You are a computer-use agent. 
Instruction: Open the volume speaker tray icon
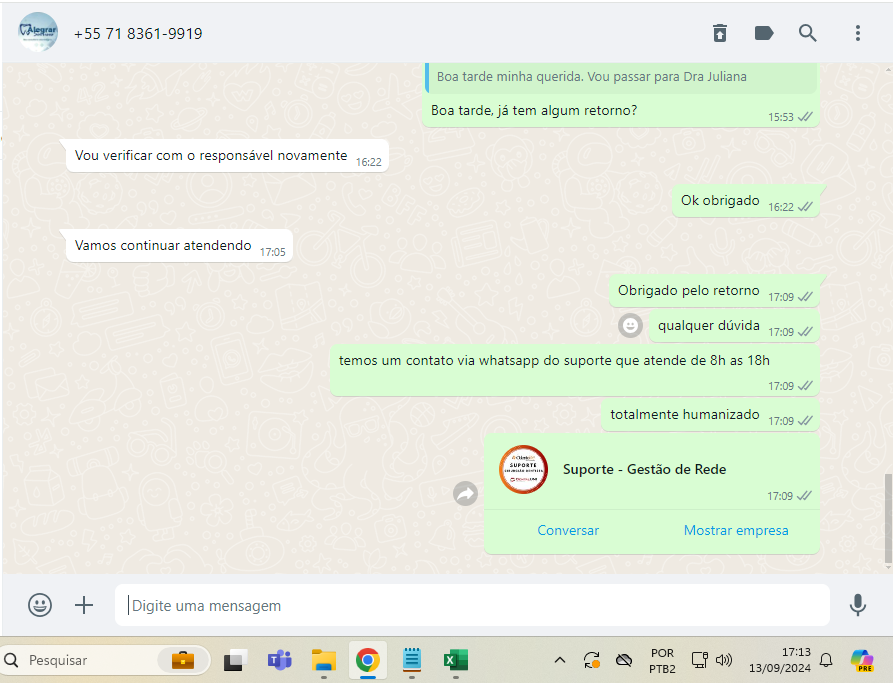pyautogui.click(x=724, y=660)
